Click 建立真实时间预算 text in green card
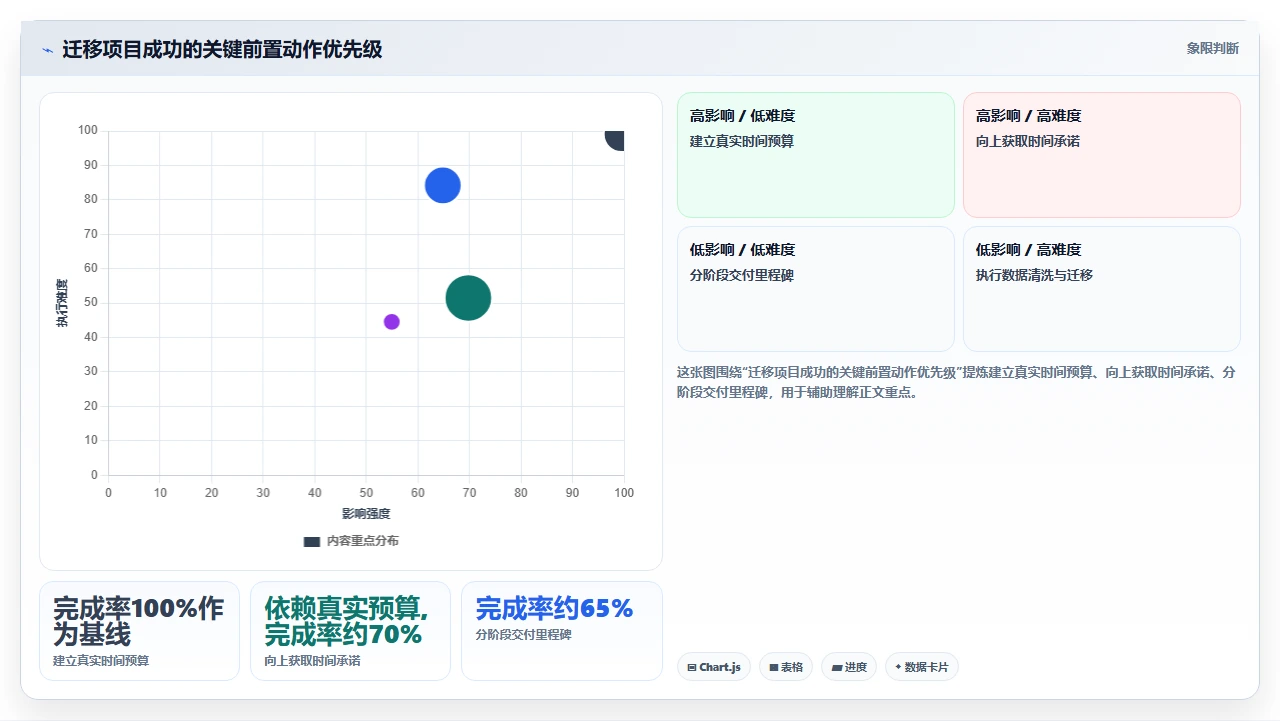 pos(742,142)
